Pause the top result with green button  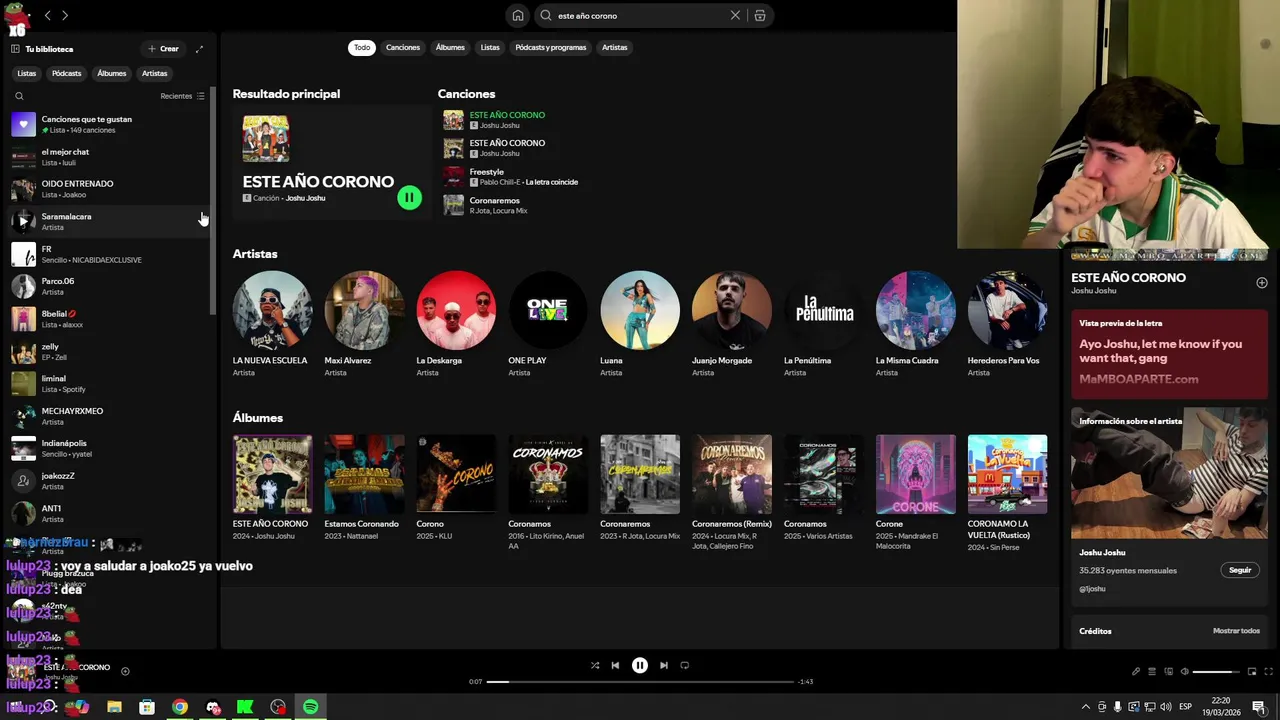click(409, 197)
